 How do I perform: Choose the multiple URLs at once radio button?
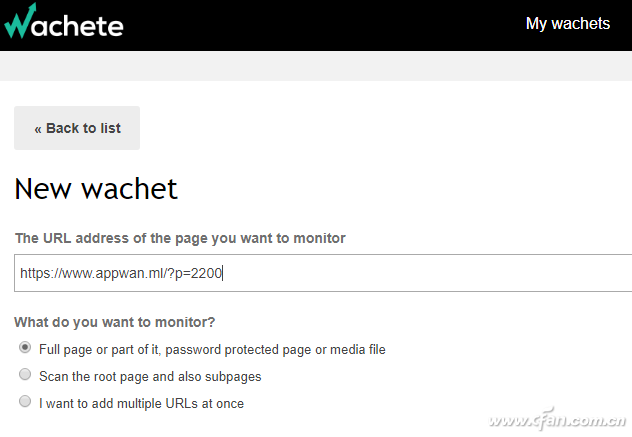click(x=25, y=401)
